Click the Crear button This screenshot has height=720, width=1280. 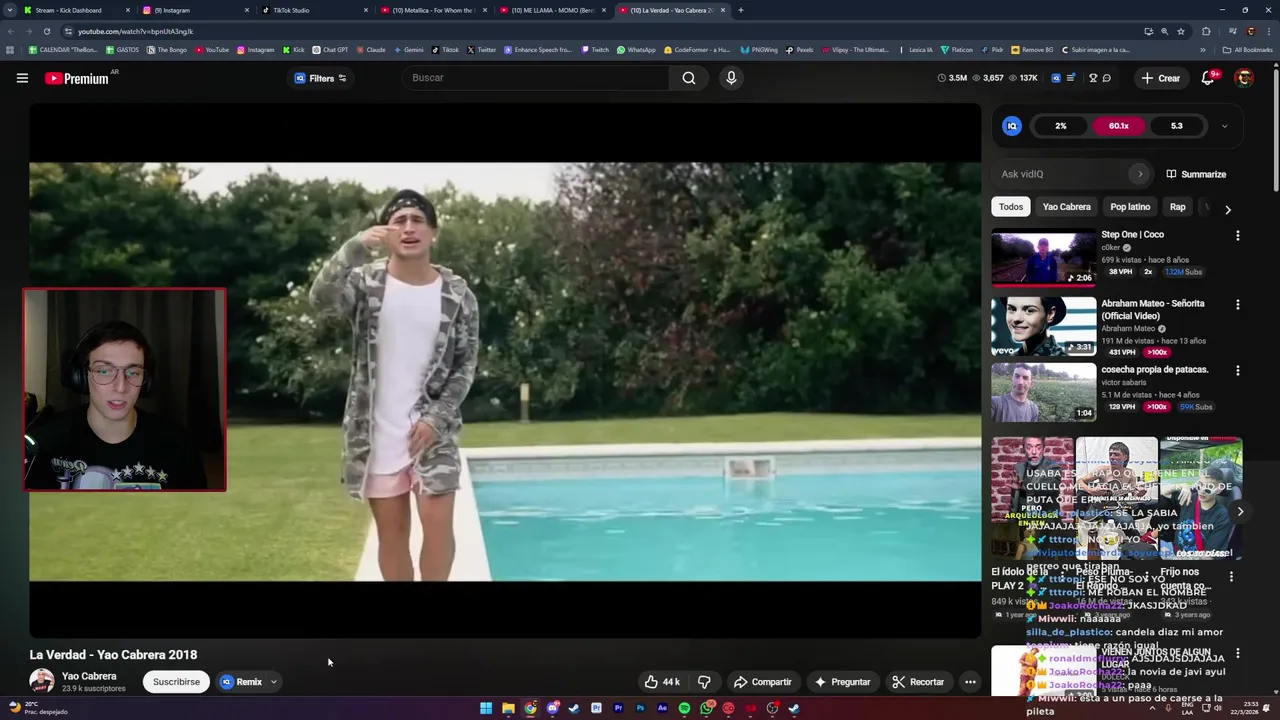click(1161, 78)
